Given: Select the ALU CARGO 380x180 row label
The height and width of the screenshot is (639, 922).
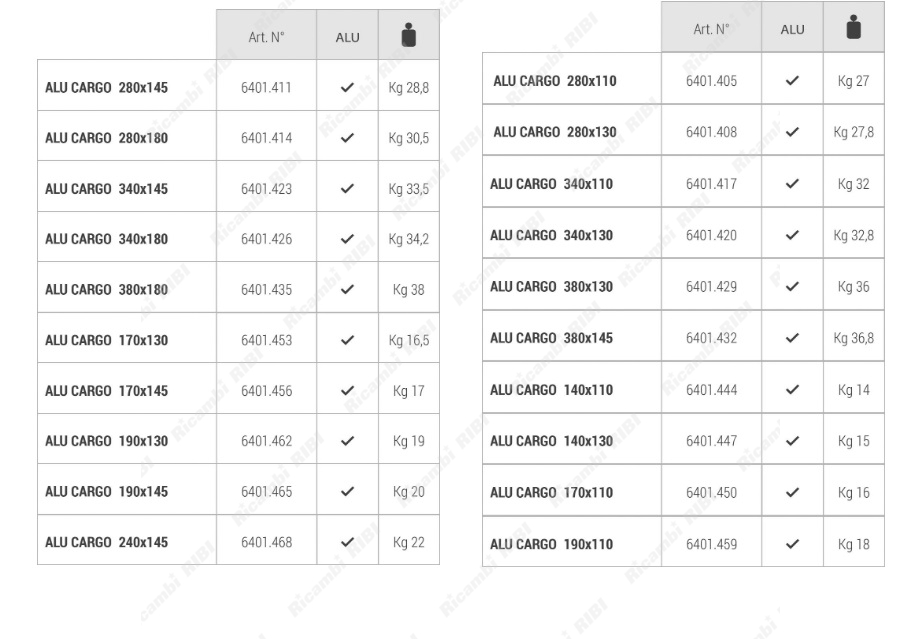Looking at the screenshot, I should pyautogui.click(x=106, y=290).
